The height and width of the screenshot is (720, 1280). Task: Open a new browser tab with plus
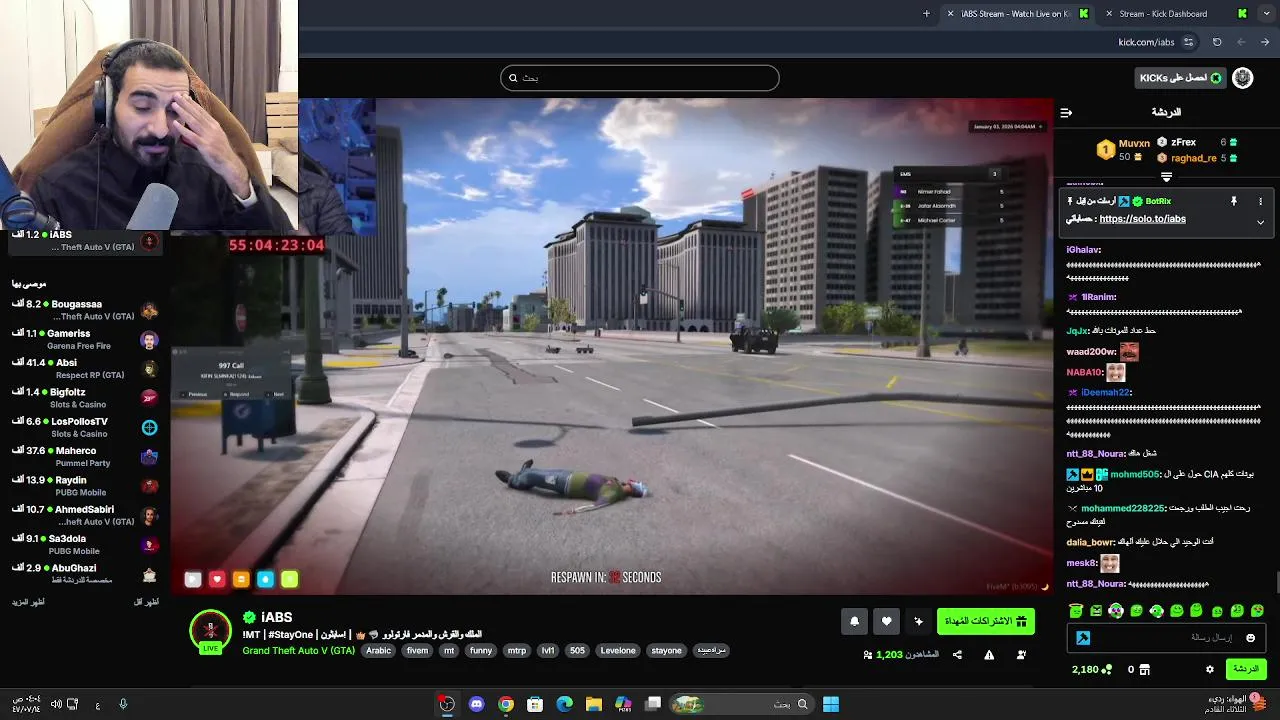coord(926,14)
